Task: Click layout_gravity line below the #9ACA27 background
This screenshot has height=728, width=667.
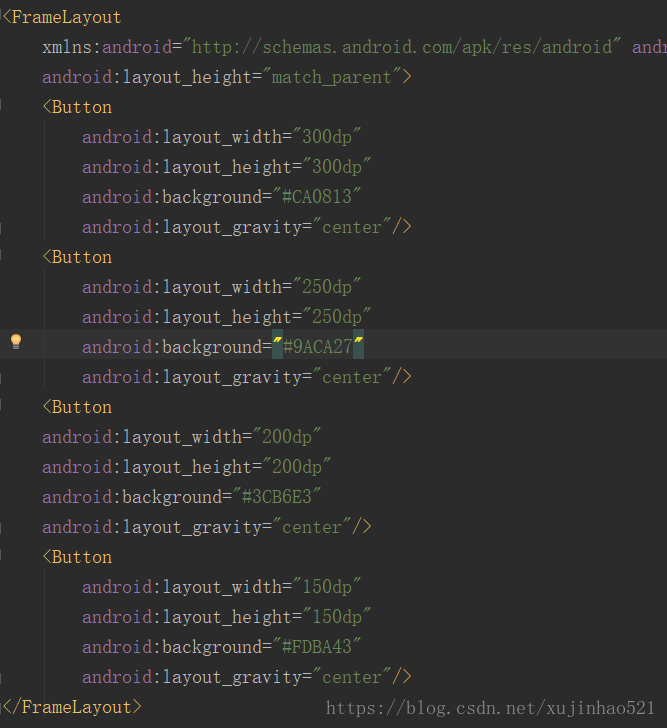Action: point(246,377)
